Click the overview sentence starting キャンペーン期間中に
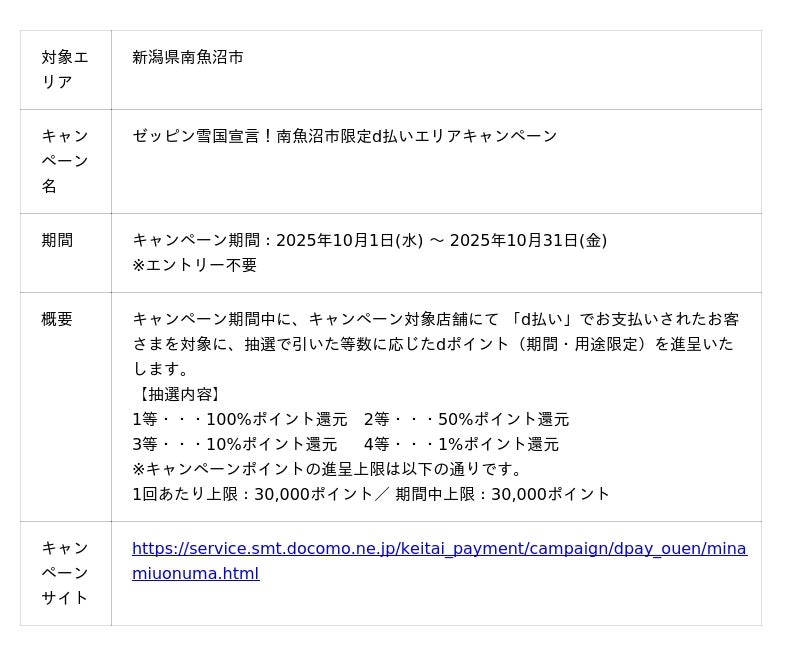The width and height of the screenshot is (800, 656). 435,320
